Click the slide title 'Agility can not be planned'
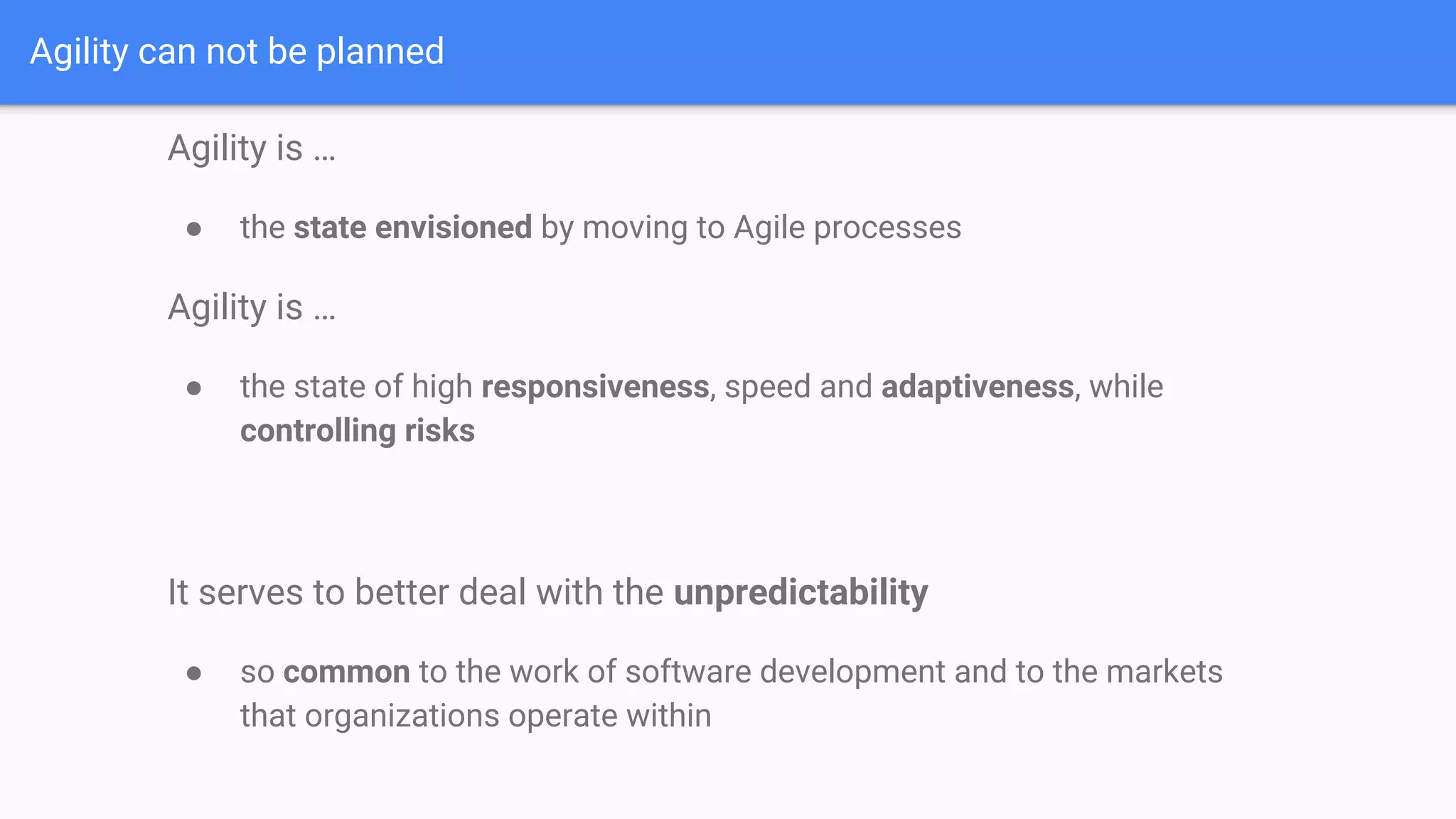Image resolution: width=1456 pixels, height=819 pixels. tap(237, 53)
